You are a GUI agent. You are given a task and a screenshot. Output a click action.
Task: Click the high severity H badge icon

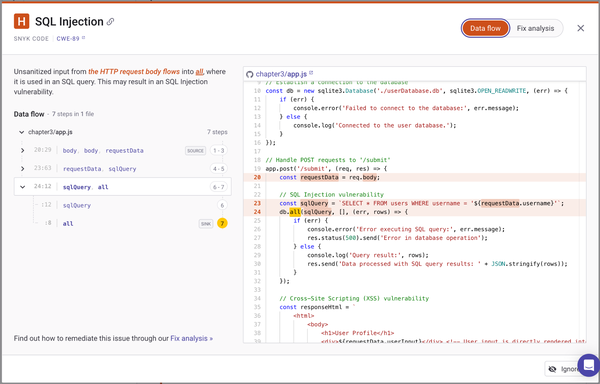(x=21, y=21)
